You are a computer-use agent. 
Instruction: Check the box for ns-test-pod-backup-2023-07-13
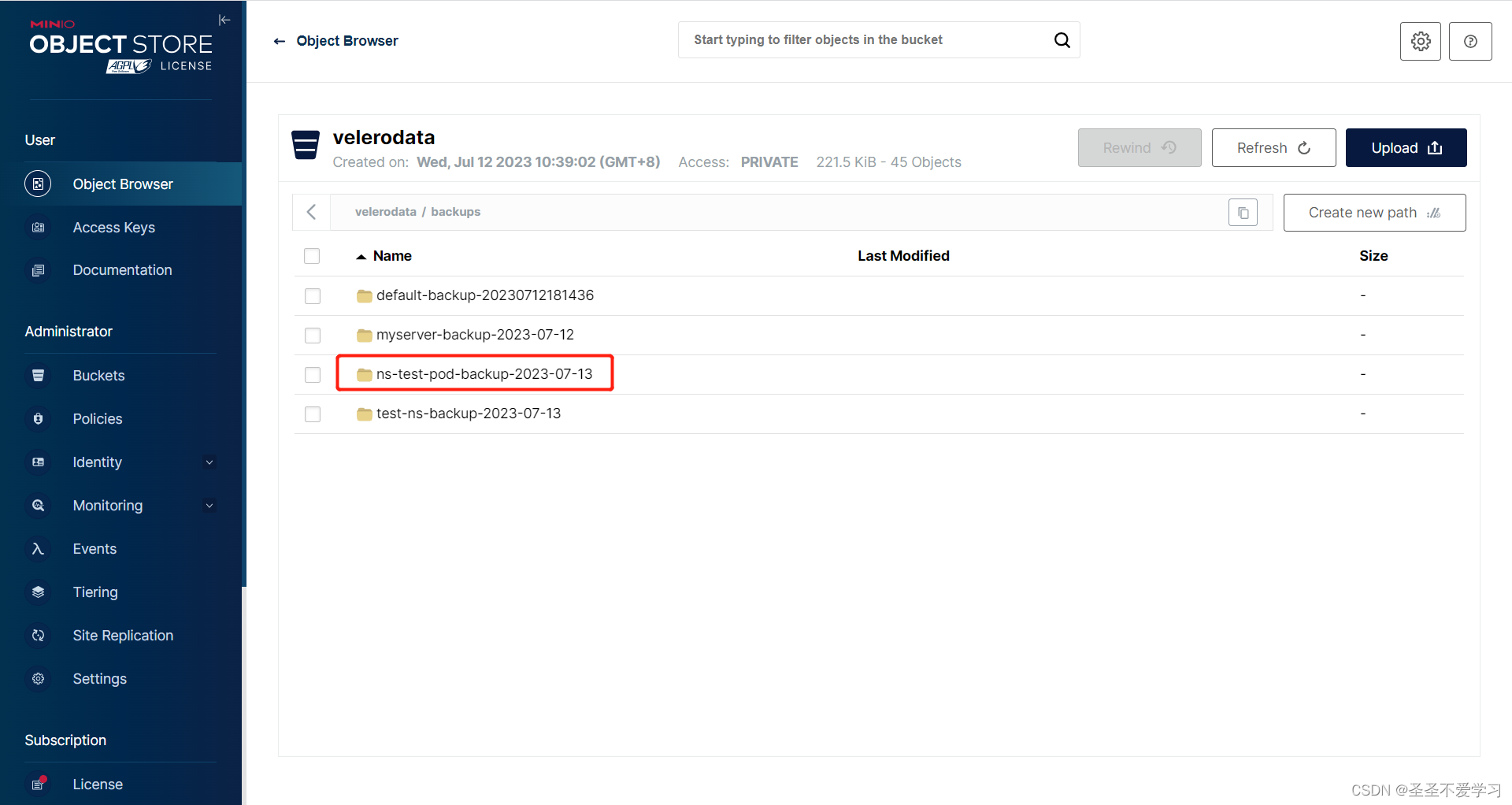[313, 375]
